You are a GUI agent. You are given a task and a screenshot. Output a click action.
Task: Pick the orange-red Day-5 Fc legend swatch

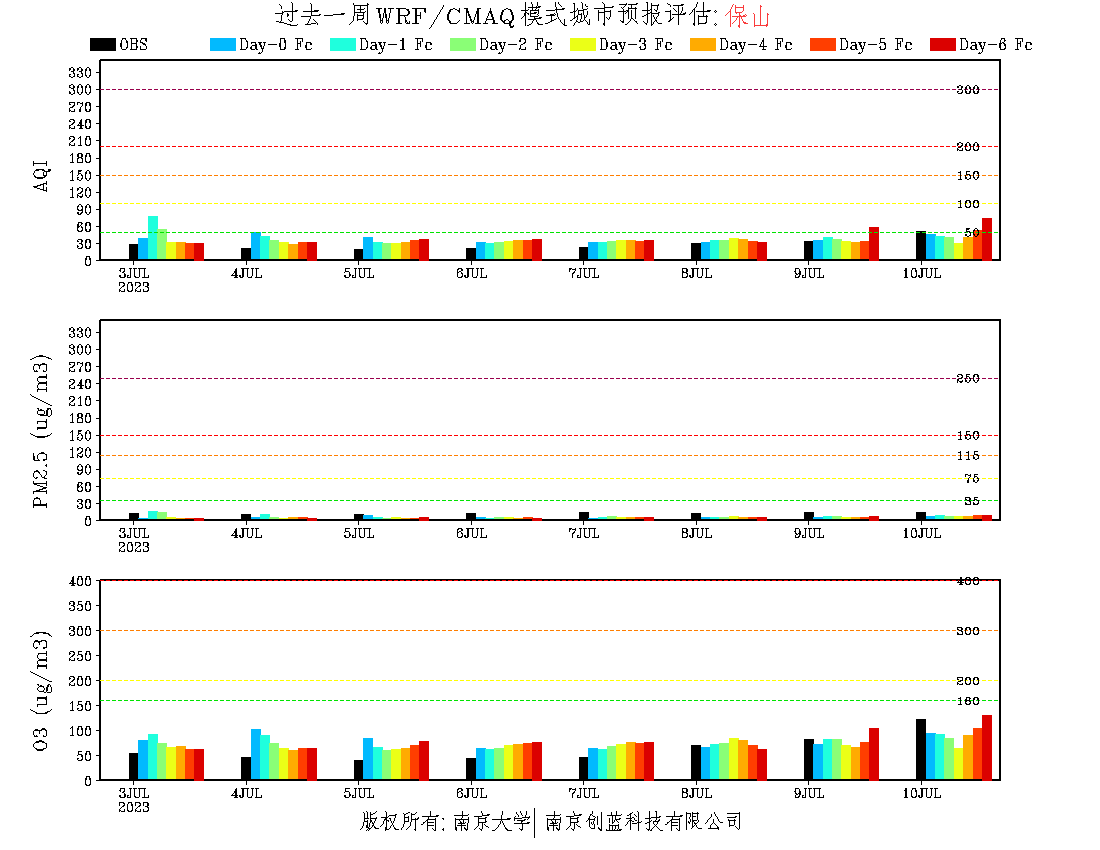822,44
